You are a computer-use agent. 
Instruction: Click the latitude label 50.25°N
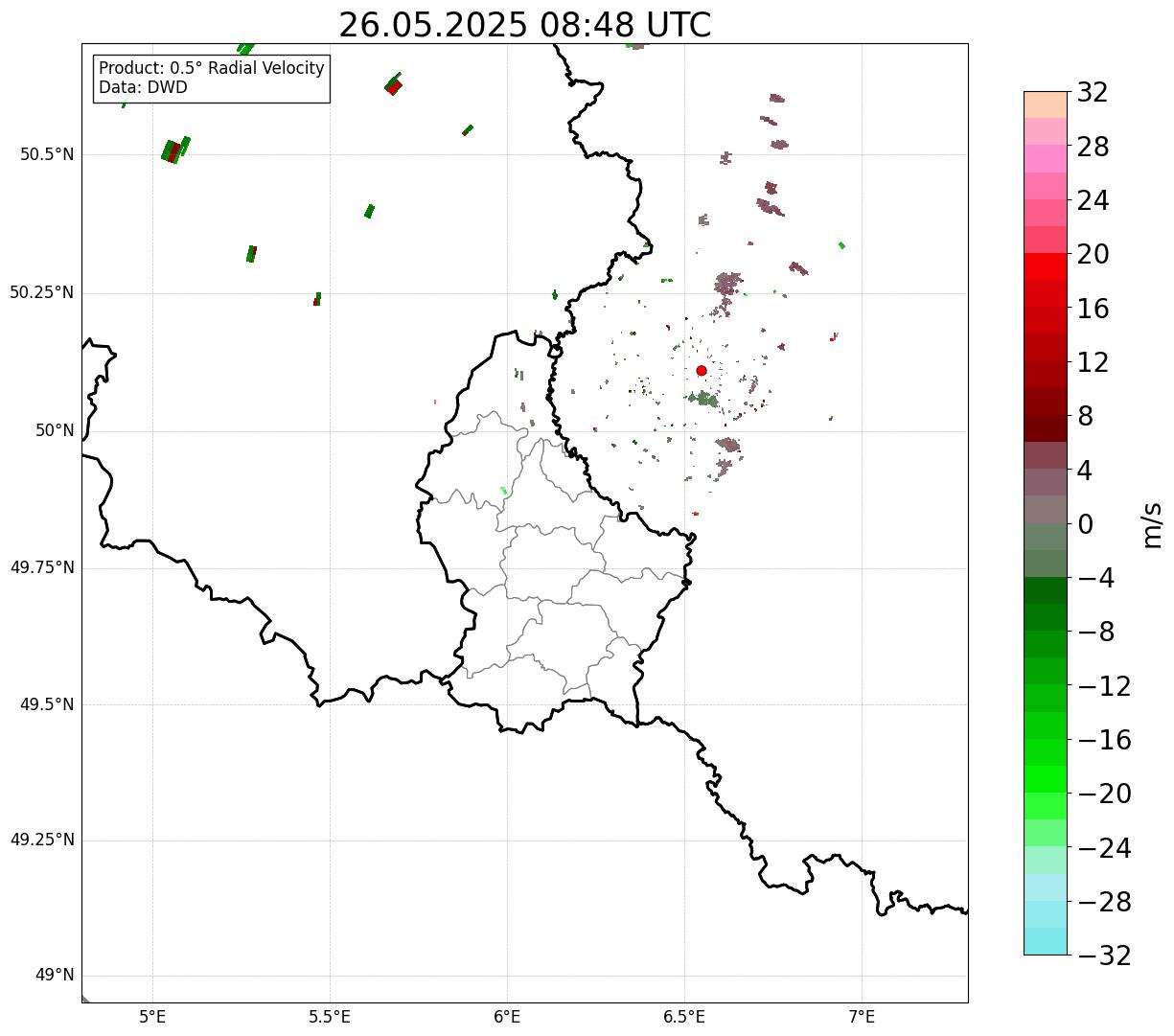point(41,292)
